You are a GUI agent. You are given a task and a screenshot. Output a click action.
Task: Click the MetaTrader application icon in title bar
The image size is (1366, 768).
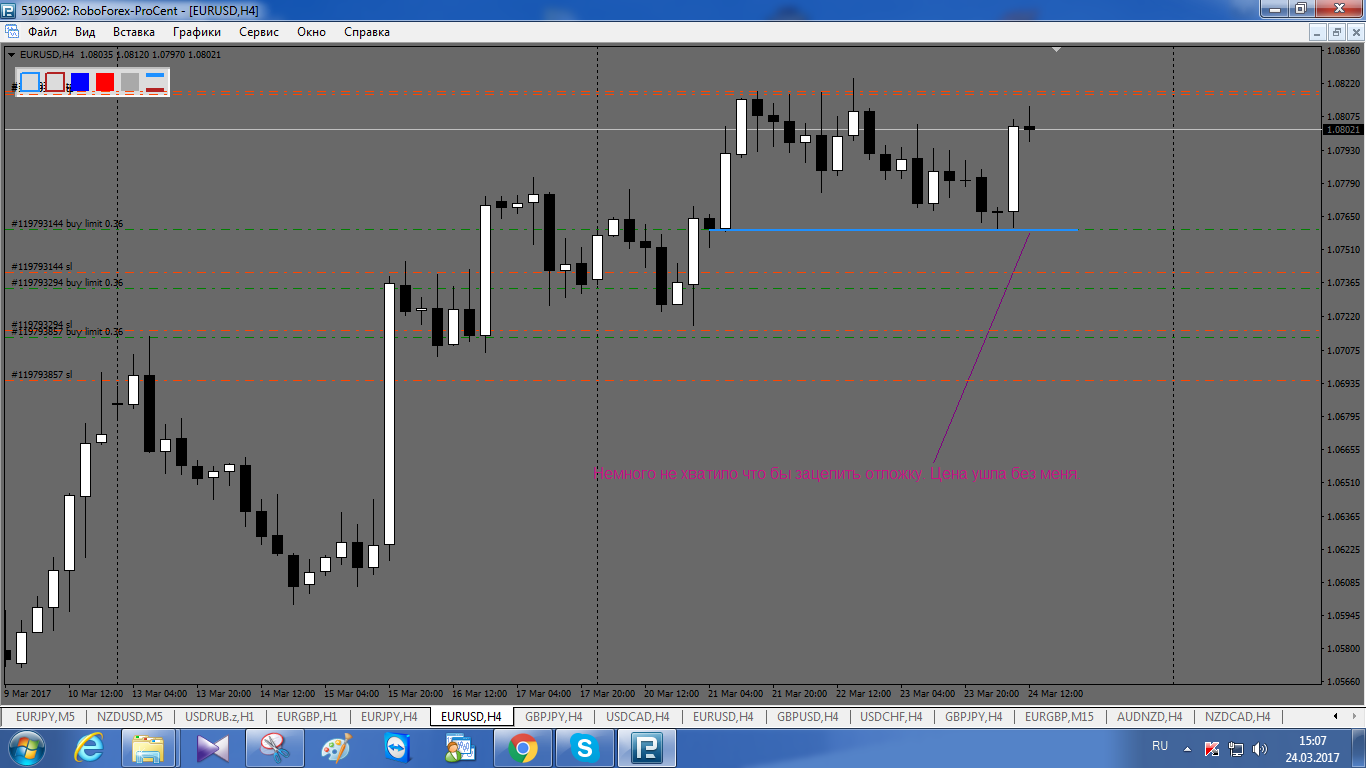tap(10, 9)
